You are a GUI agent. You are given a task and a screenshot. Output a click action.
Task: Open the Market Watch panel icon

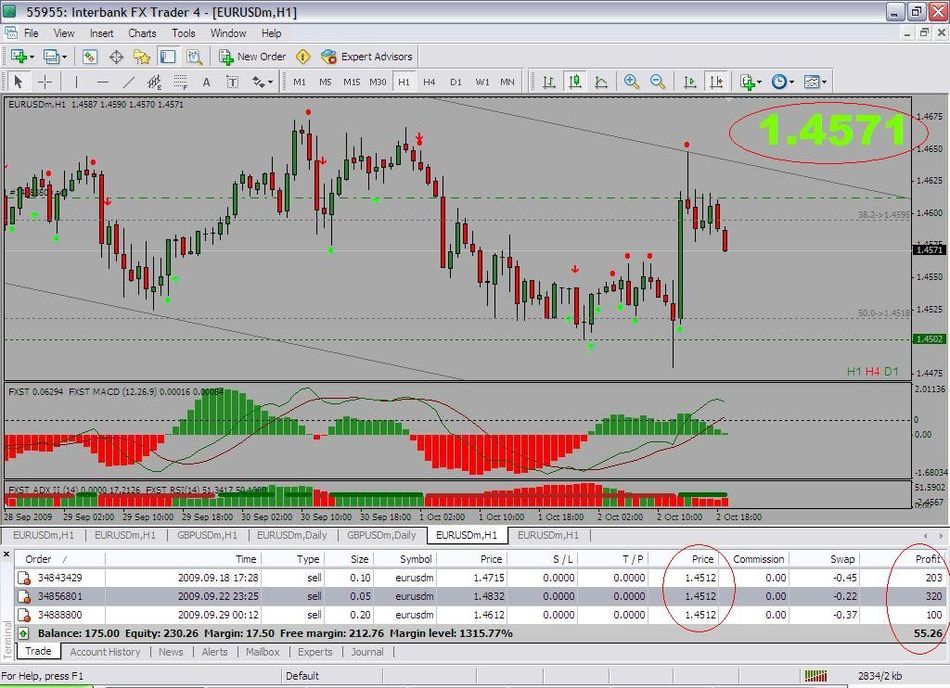pos(90,57)
